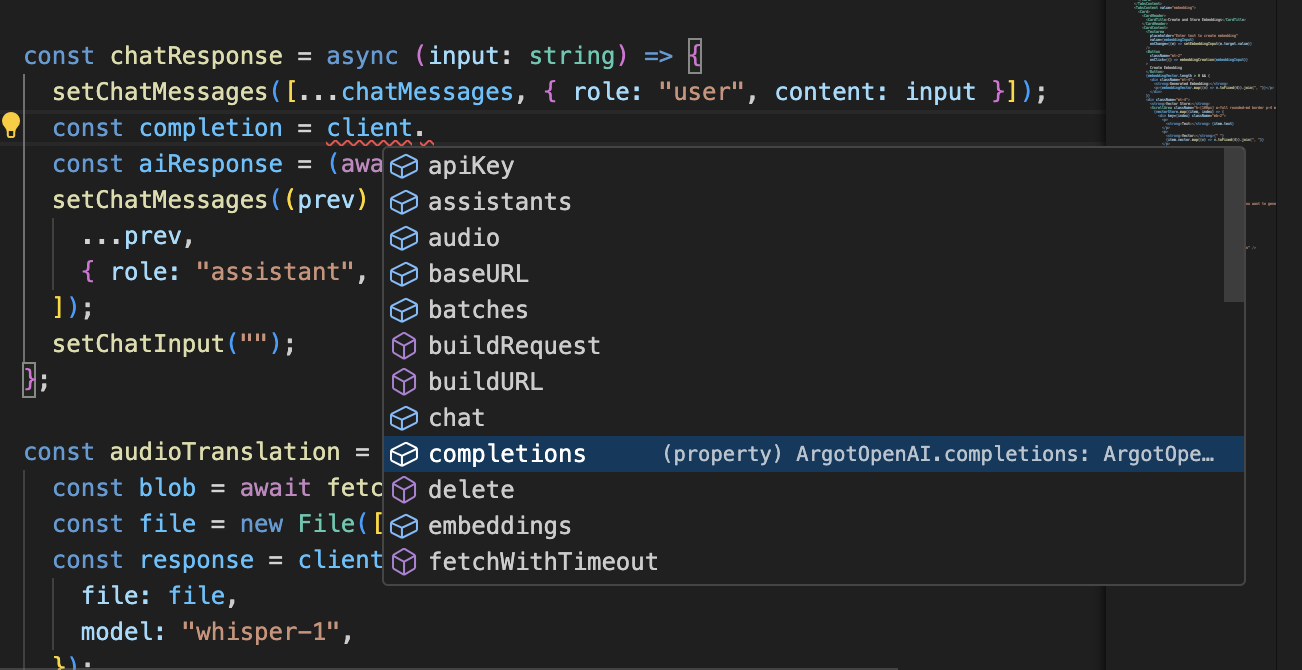Select the fetchWithTimeout suggestion
Viewport: 1302px width, 670px height.
tap(814, 562)
